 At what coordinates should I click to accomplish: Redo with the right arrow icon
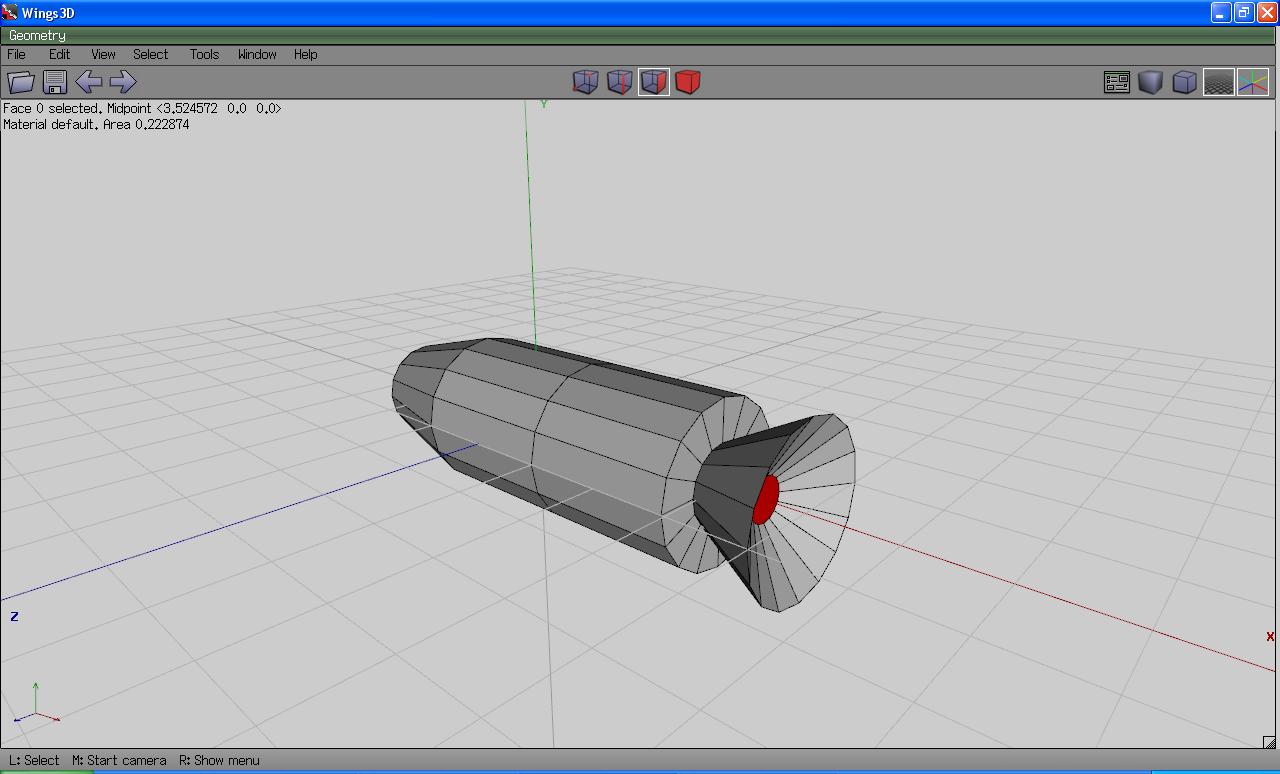coord(122,82)
